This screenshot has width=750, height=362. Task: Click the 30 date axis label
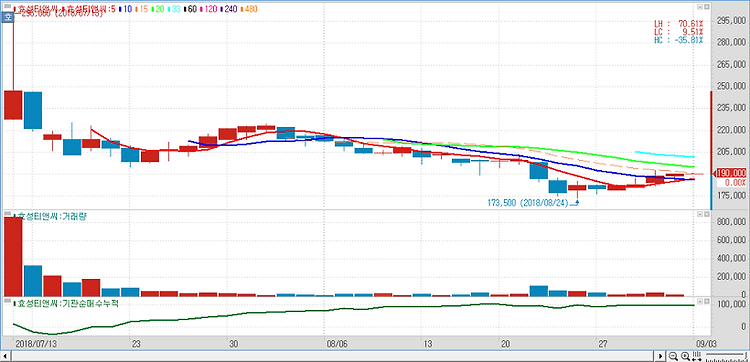coord(233,343)
